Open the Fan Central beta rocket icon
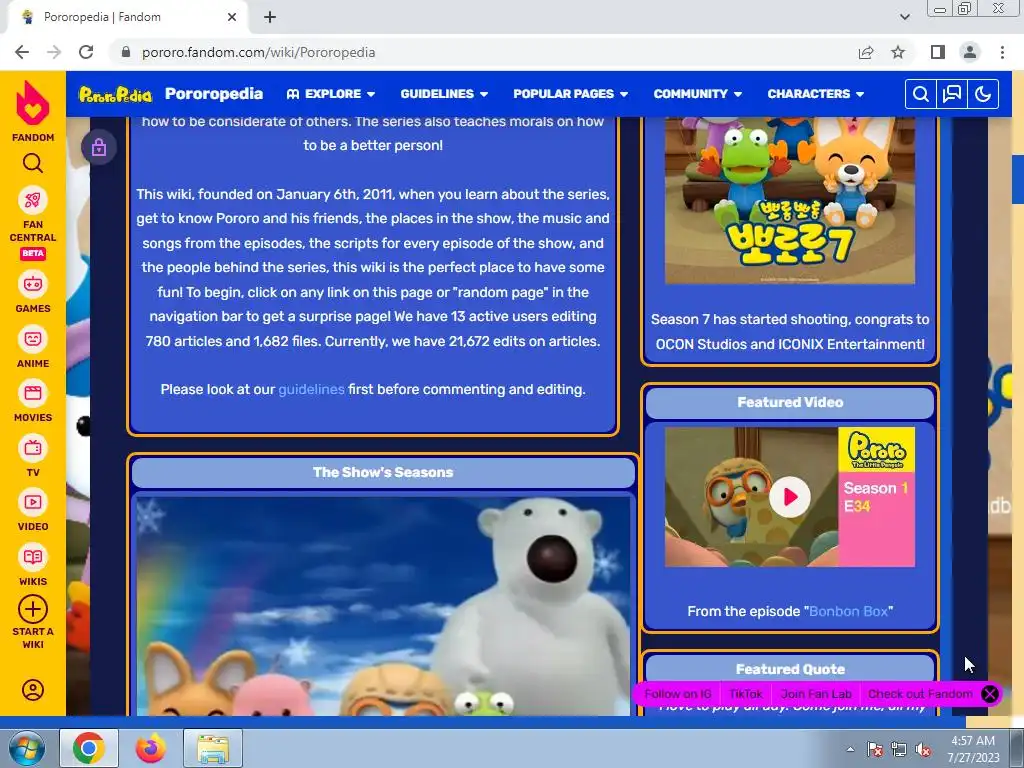This screenshot has width=1024, height=768. 33,200
